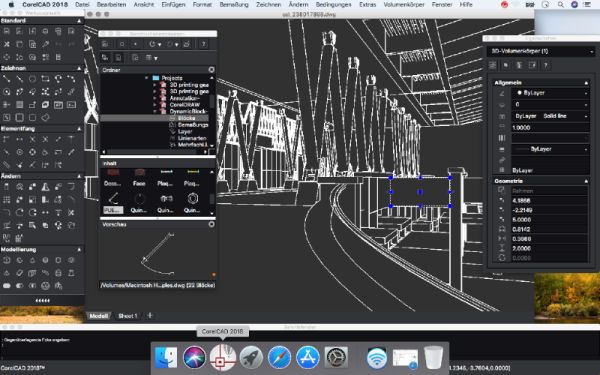Image resolution: width=600 pixels, height=375 pixels.
Task: Select the Rectangle tool in Zeichnen toolbar
Action: click(x=45, y=79)
